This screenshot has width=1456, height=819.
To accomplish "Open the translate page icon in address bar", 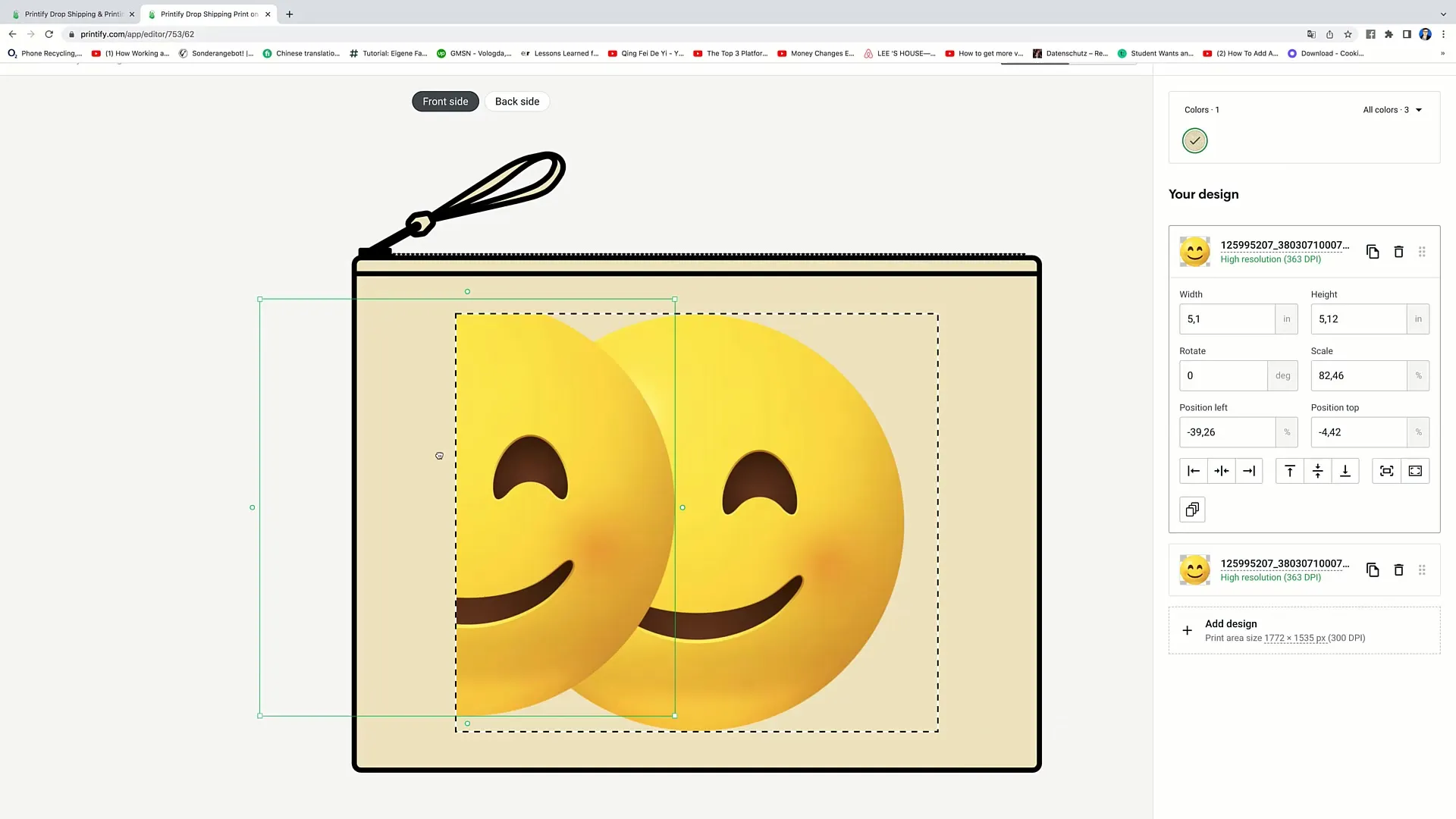I will coord(1311,34).
